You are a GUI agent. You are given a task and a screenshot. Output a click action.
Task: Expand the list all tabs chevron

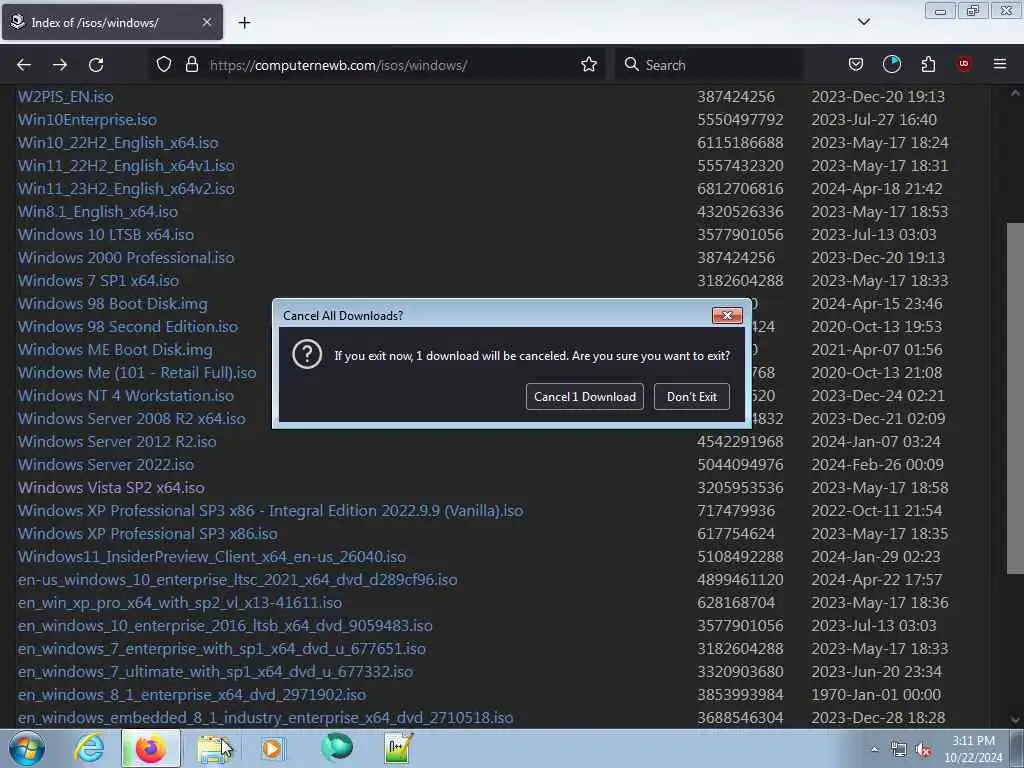tap(863, 22)
